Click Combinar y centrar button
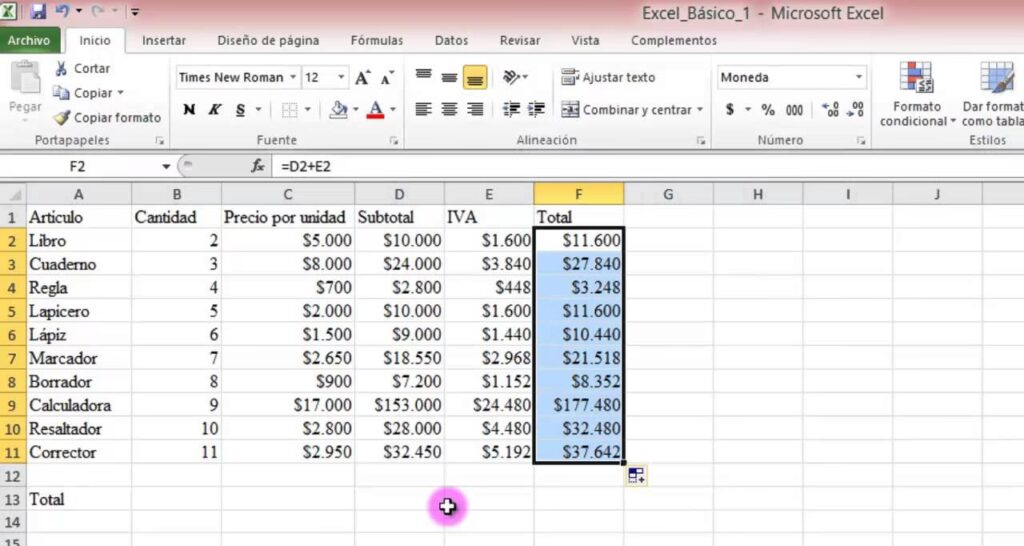Image resolution: width=1024 pixels, height=546 pixels. pos(630,110)
